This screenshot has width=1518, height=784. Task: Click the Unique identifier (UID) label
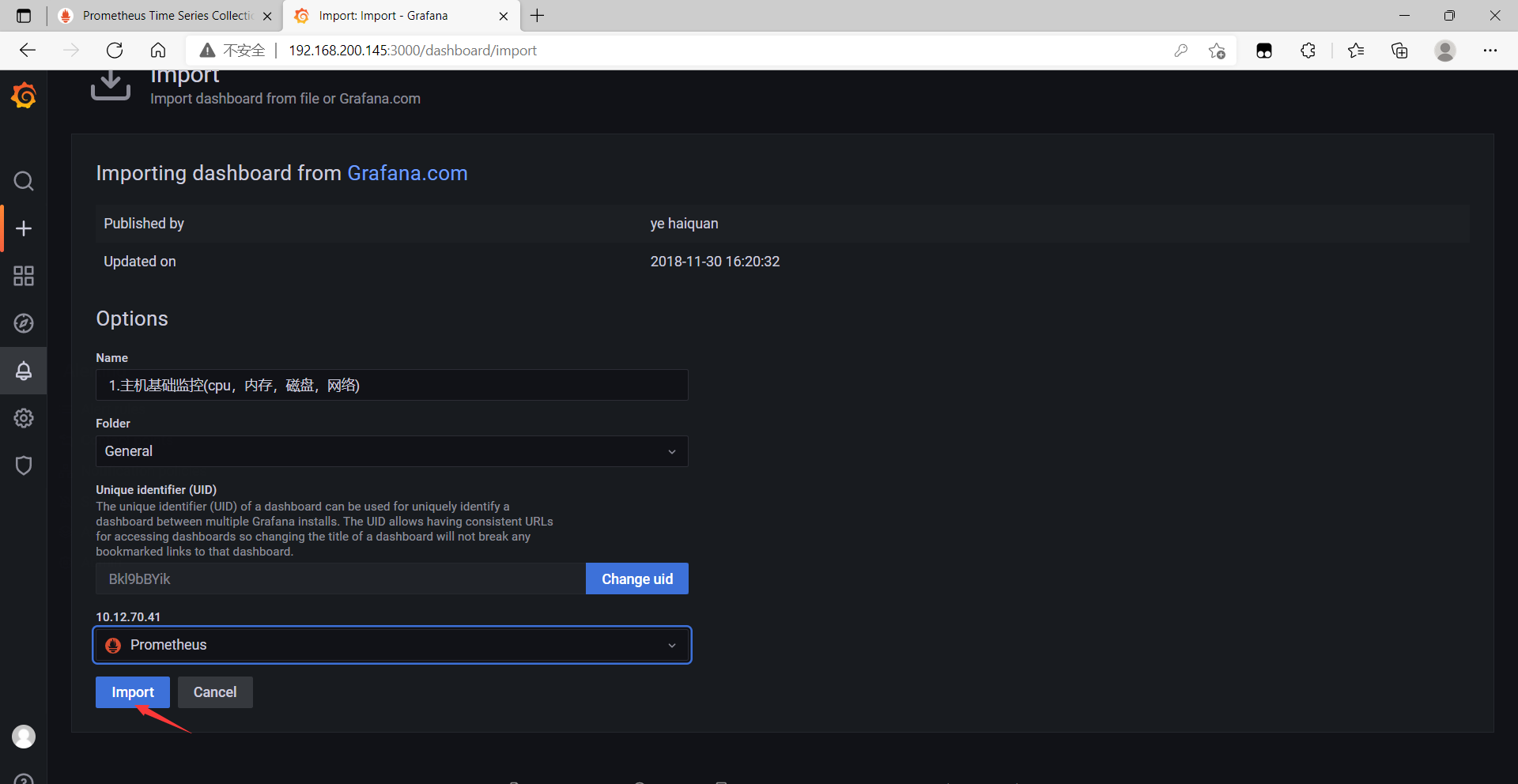pyautogui.click(x=157, y=489)
